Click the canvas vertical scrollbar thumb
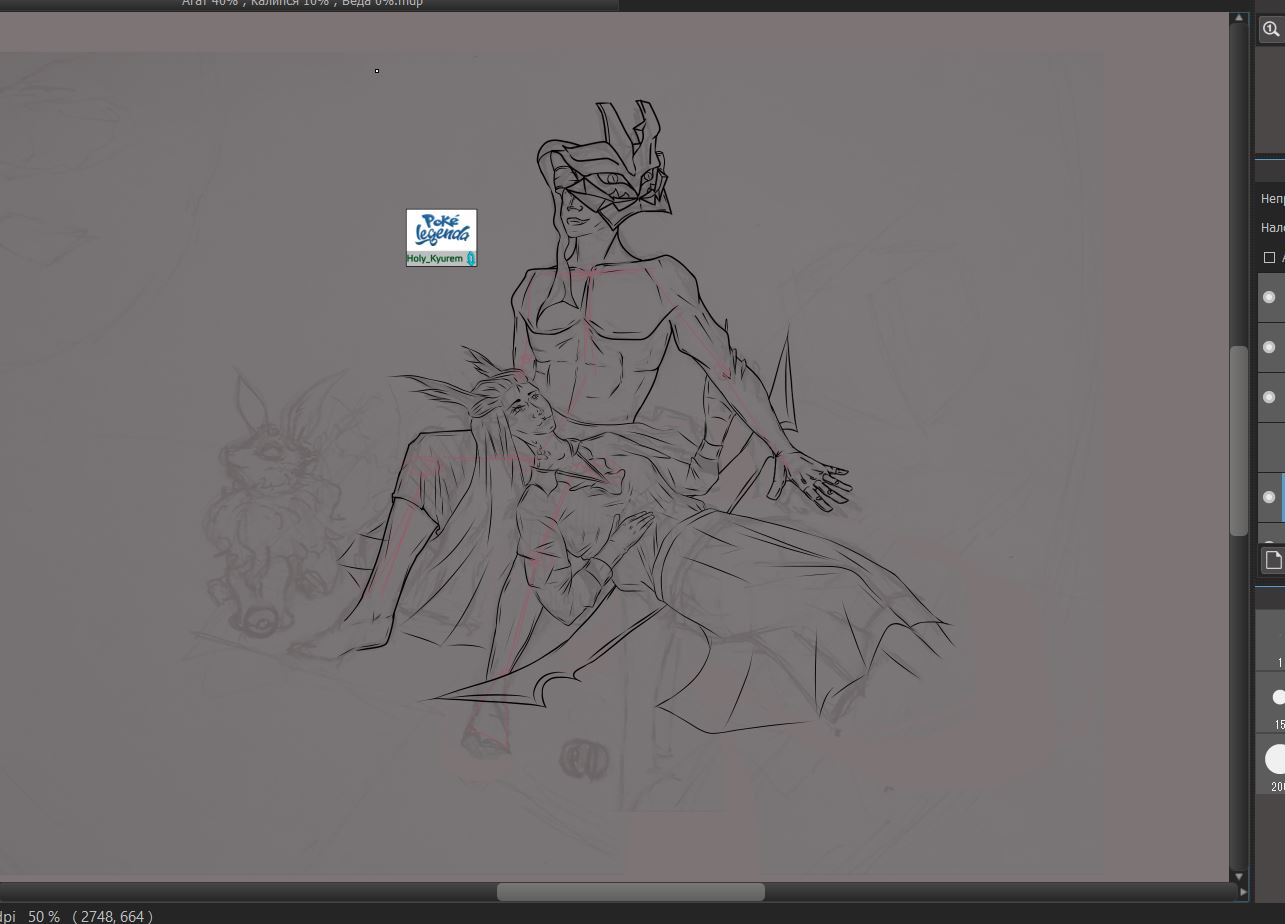Screen dimensions: 1285x924 tap(1239, 441)
